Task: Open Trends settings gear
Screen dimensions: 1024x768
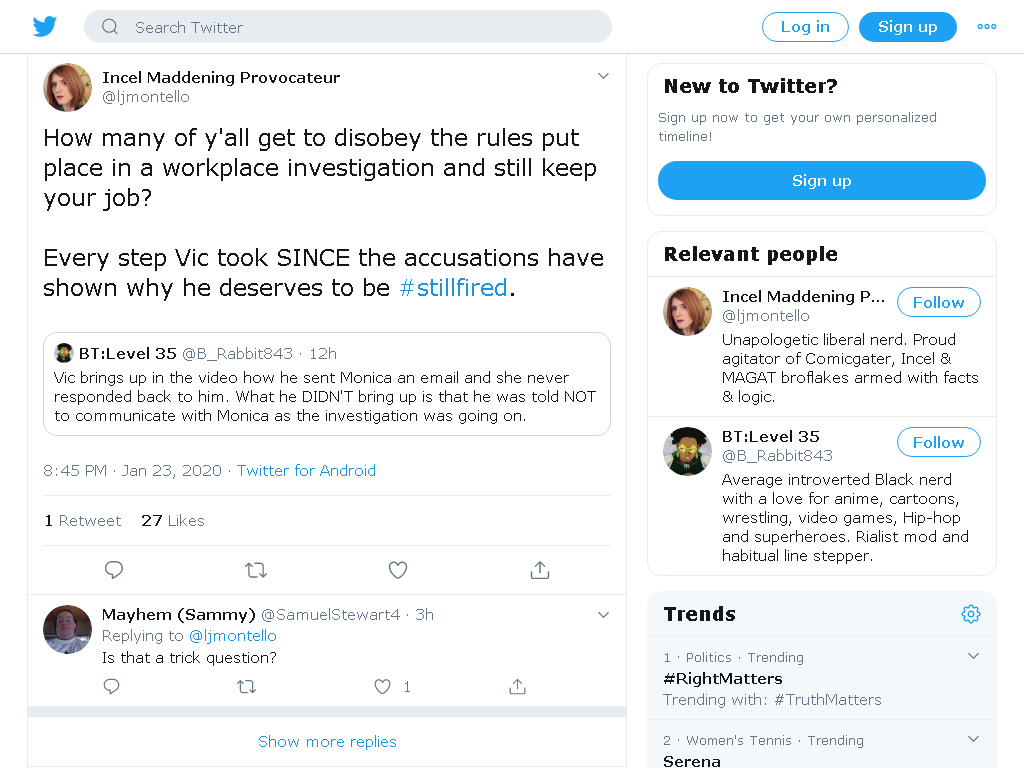Action: (970, 614)
